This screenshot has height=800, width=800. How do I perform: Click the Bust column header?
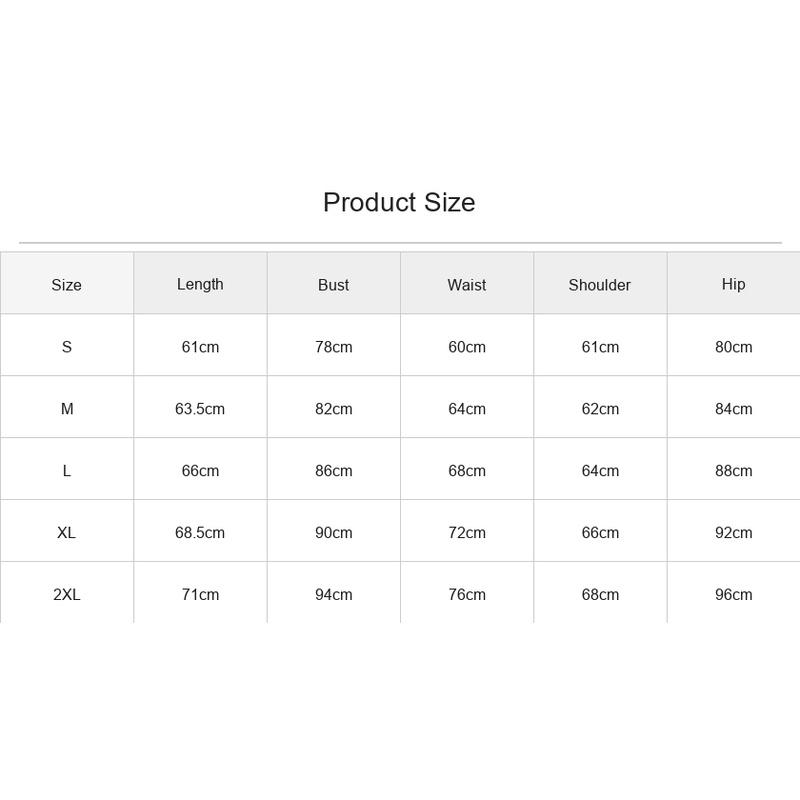coord(333,285)
